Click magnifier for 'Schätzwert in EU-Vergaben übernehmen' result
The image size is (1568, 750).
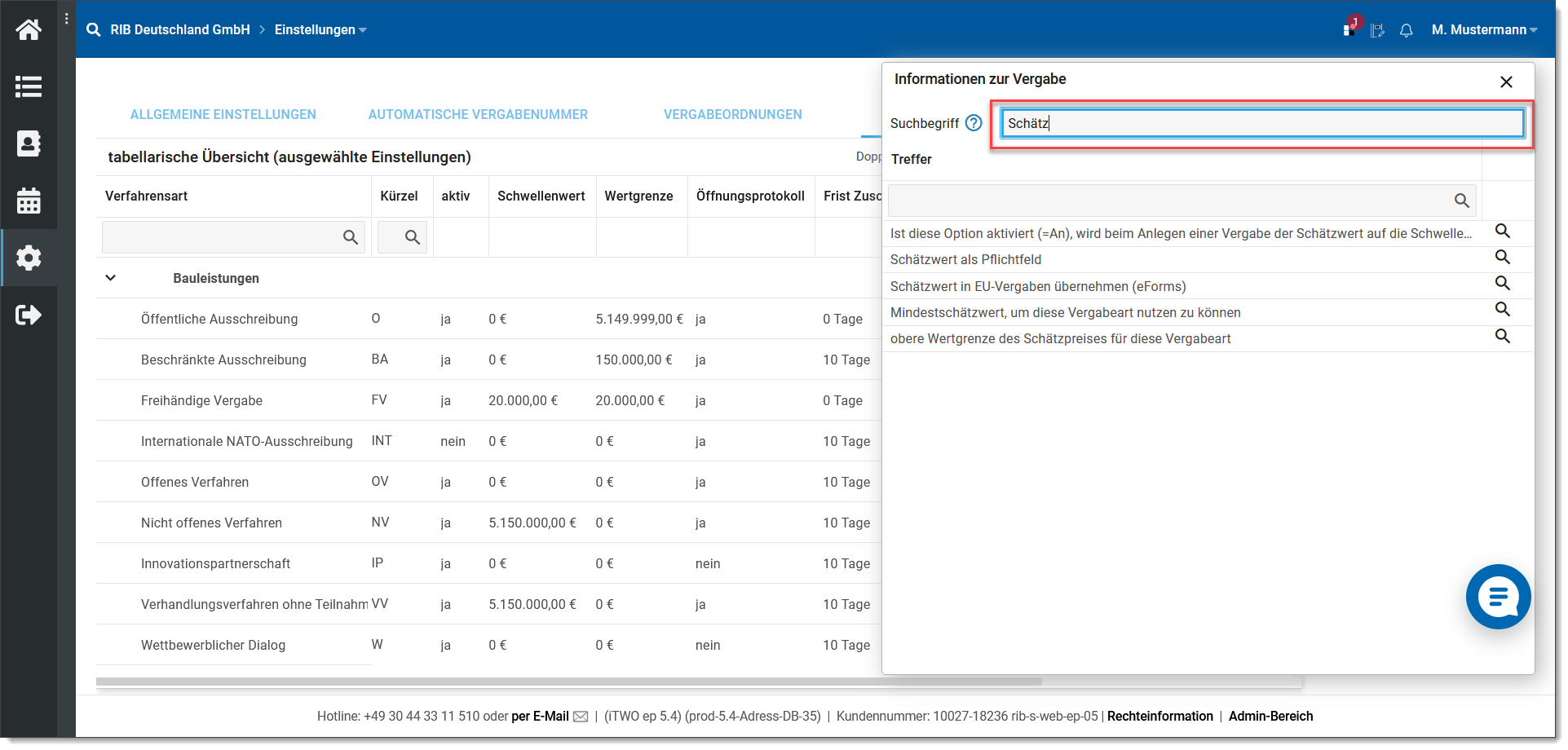[1502, 284]
